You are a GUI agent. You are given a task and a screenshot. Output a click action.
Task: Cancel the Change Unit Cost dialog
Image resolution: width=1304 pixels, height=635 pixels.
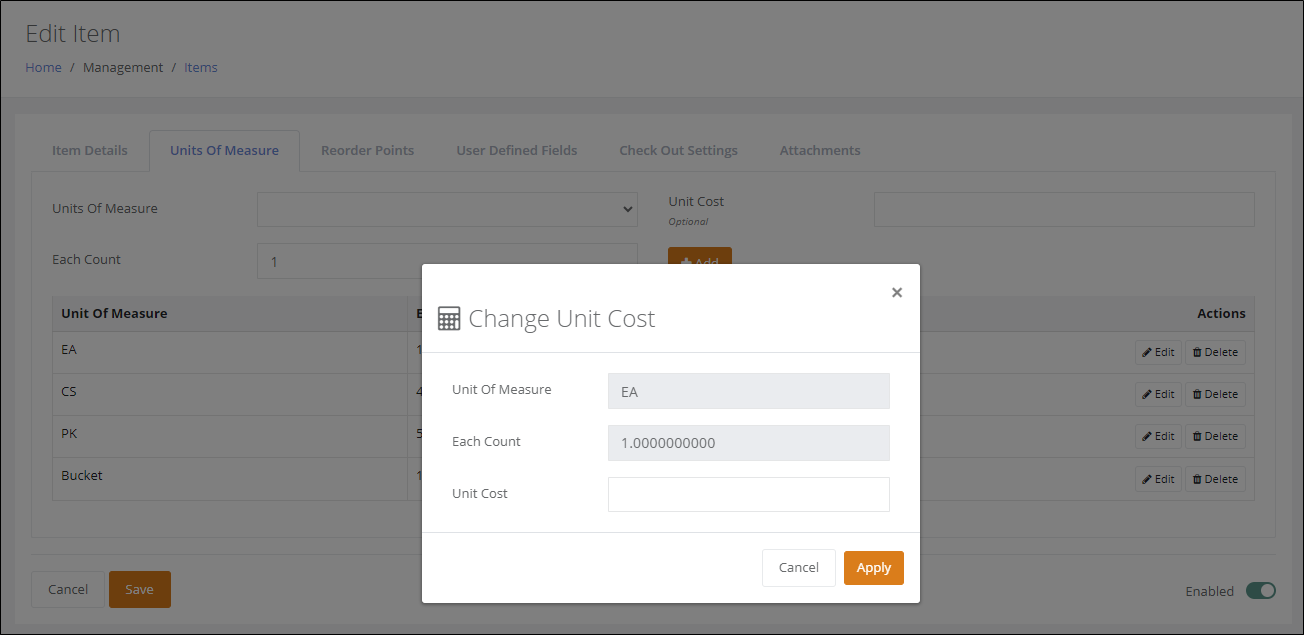coord(799,568)
